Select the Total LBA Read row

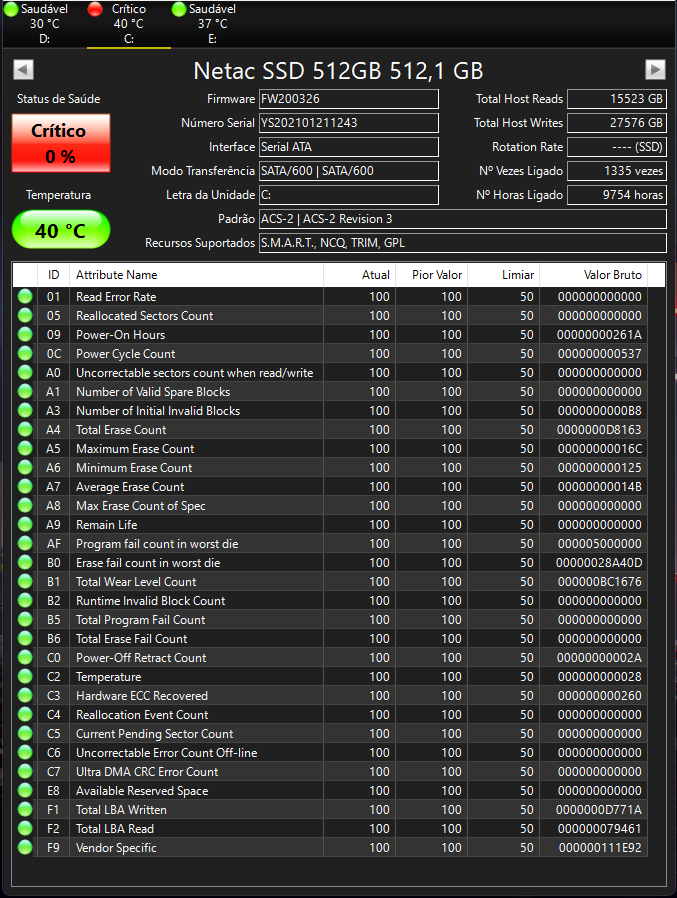click(x=330, y=829)
